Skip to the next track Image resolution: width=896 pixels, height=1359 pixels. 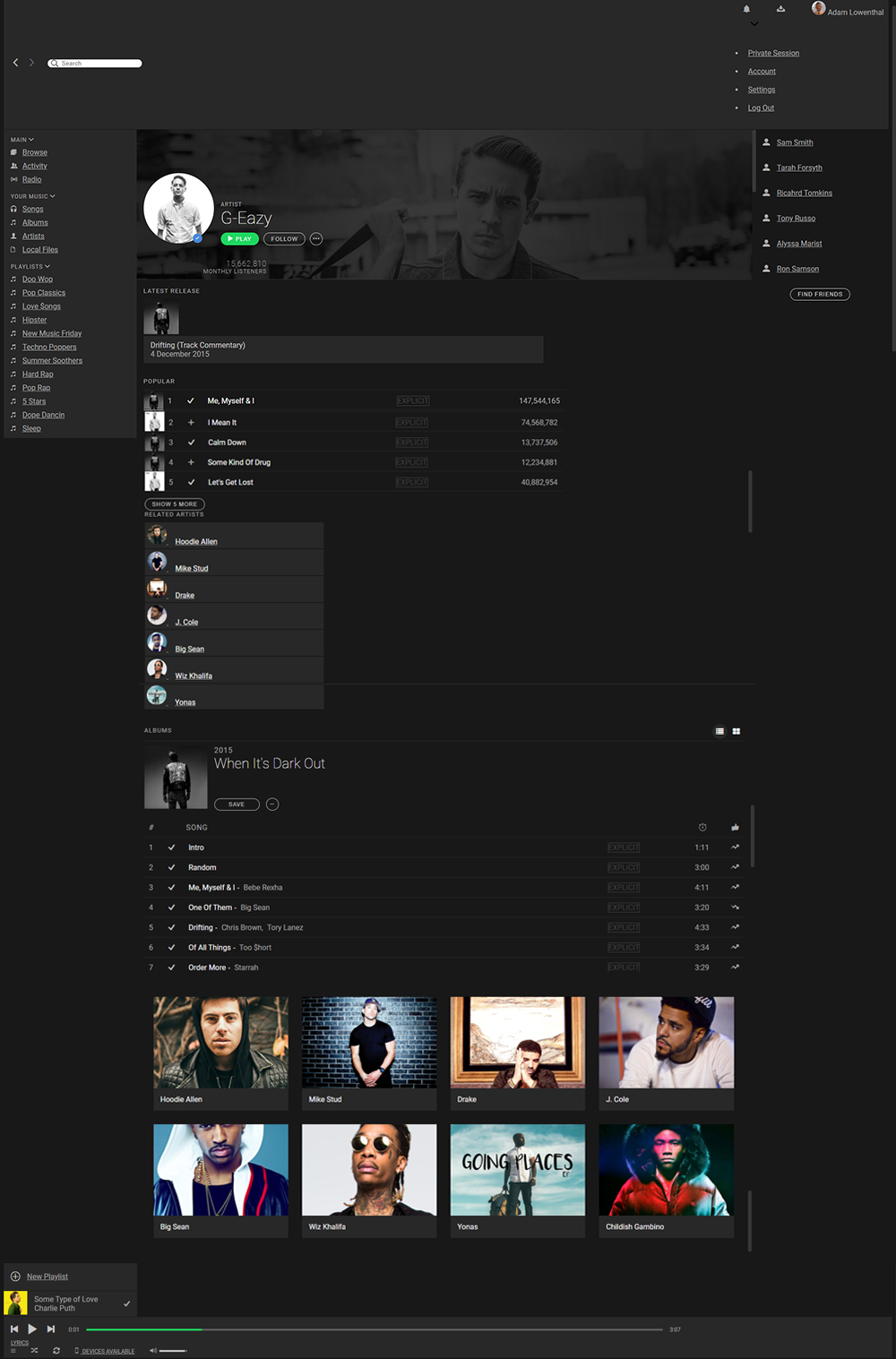click(51, 1329)
